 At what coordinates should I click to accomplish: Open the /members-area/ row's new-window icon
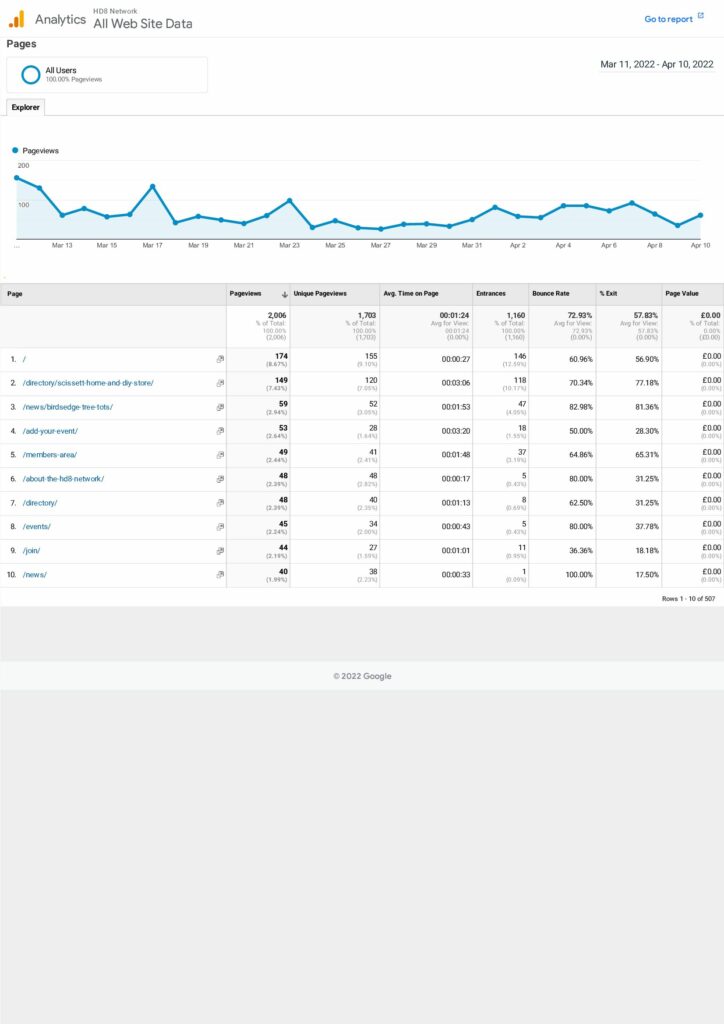tap(220, 455)
